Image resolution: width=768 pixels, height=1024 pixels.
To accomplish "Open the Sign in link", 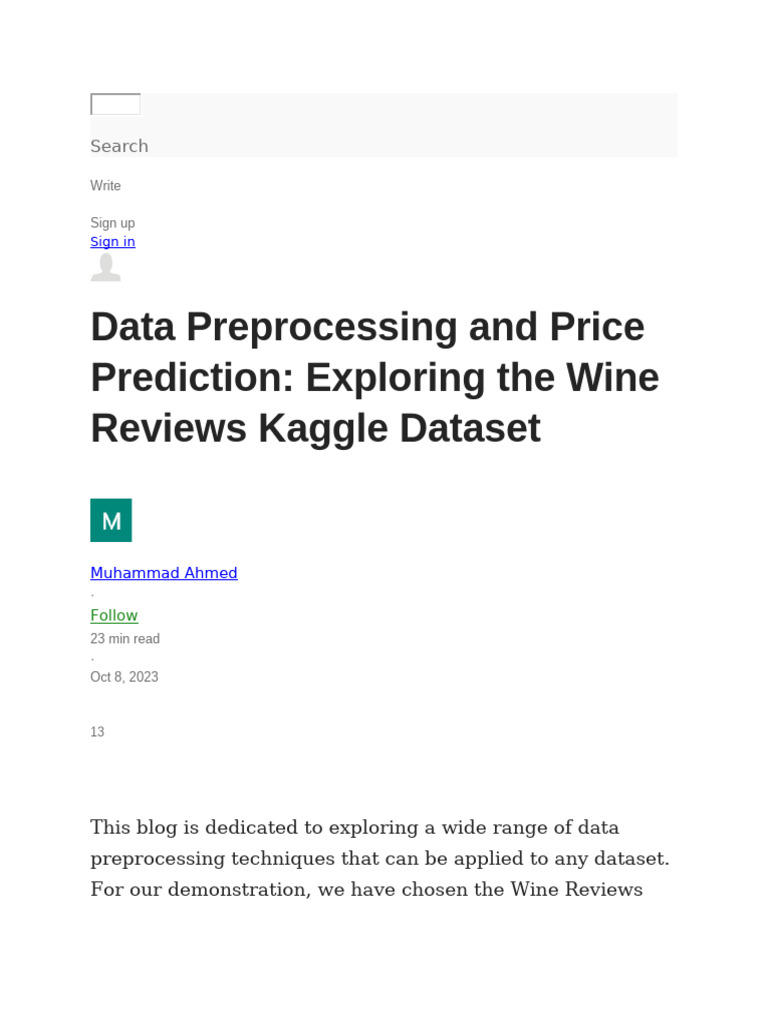I will tap(112, 242).
